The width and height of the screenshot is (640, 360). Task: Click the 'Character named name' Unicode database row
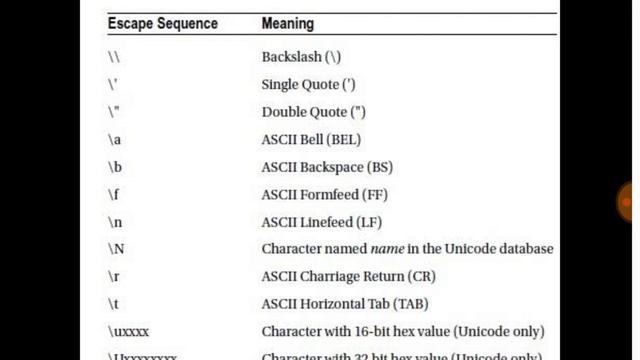tap(407, 249)
